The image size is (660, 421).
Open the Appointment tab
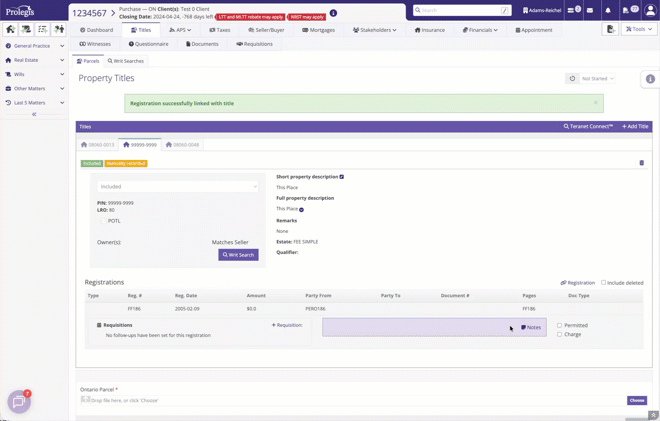tap(534, 30)
